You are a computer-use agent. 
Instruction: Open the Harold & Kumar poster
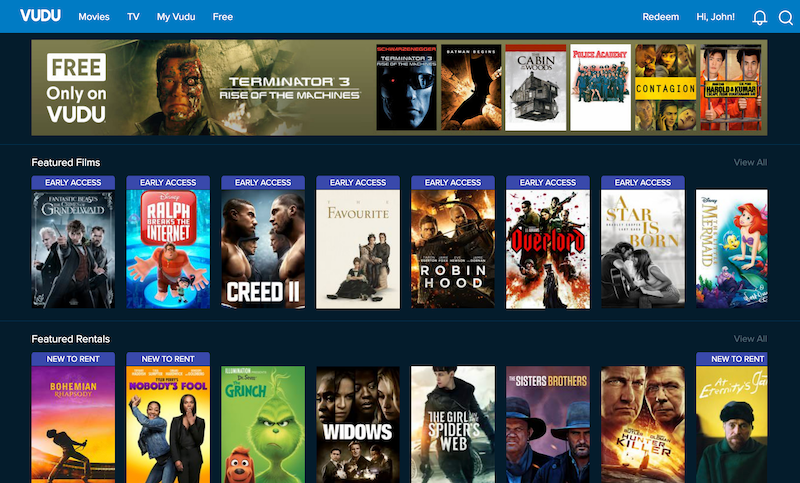point(731,87)
